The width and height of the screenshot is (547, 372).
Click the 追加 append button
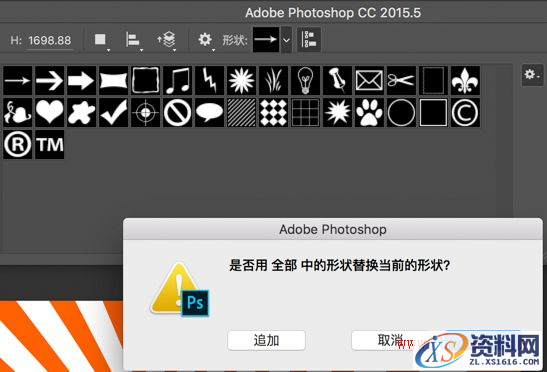(x=267, y=340)
